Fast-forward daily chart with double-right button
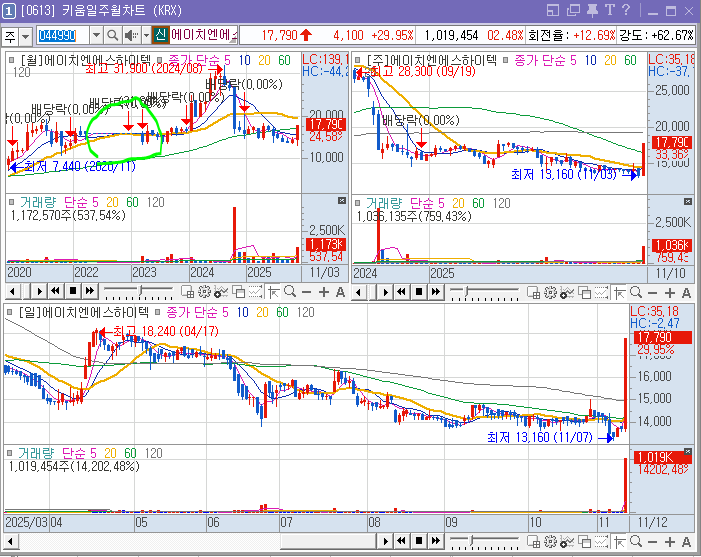Image resolution: width=701 pixels, height=557 pixels. (x=435, y=541)
